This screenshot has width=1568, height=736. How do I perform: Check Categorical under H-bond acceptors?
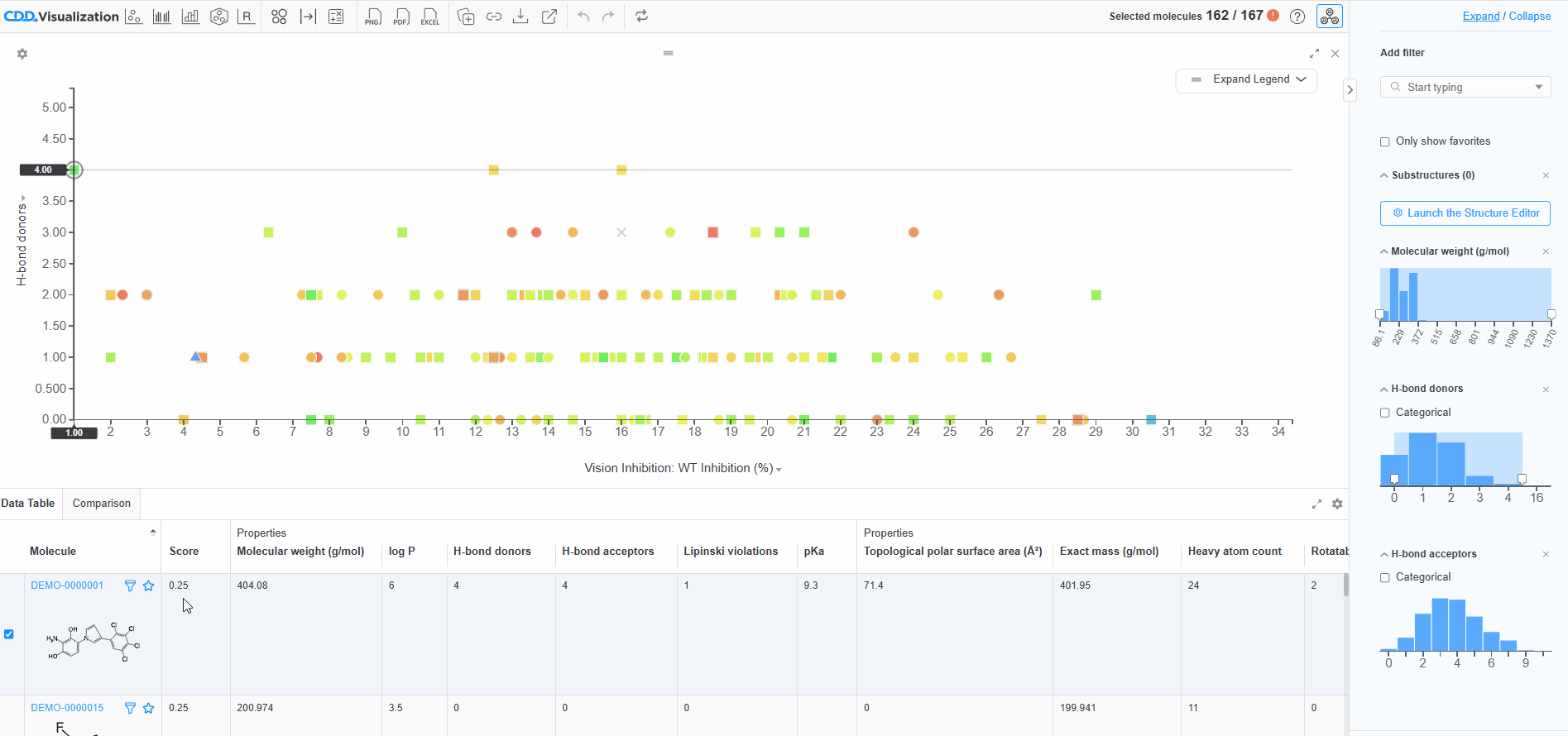[x=1385, y=577]
